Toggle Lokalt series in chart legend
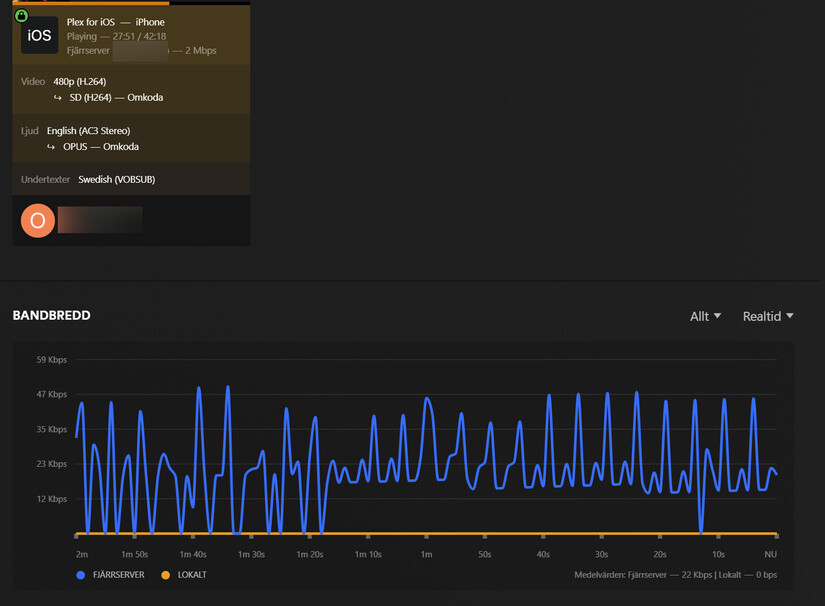Screen dimensions: 825x606 184,574
